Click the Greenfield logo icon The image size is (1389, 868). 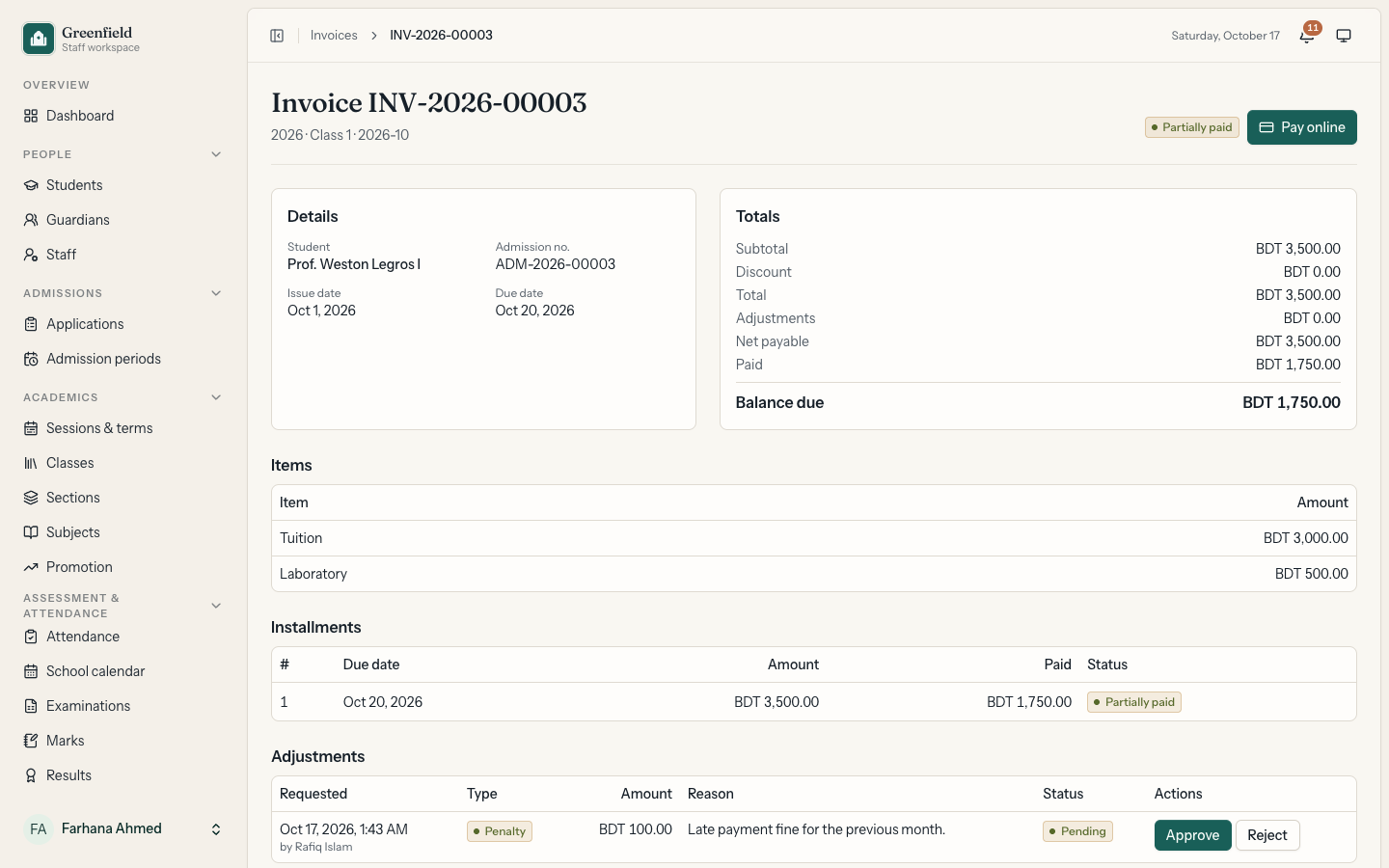coord(39,39)
